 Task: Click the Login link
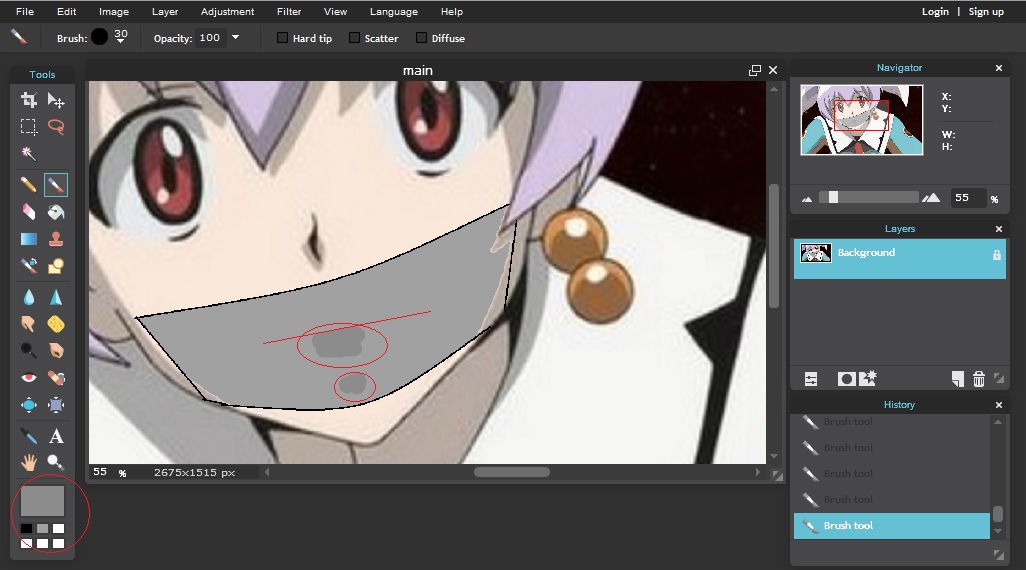pos(935,11)
